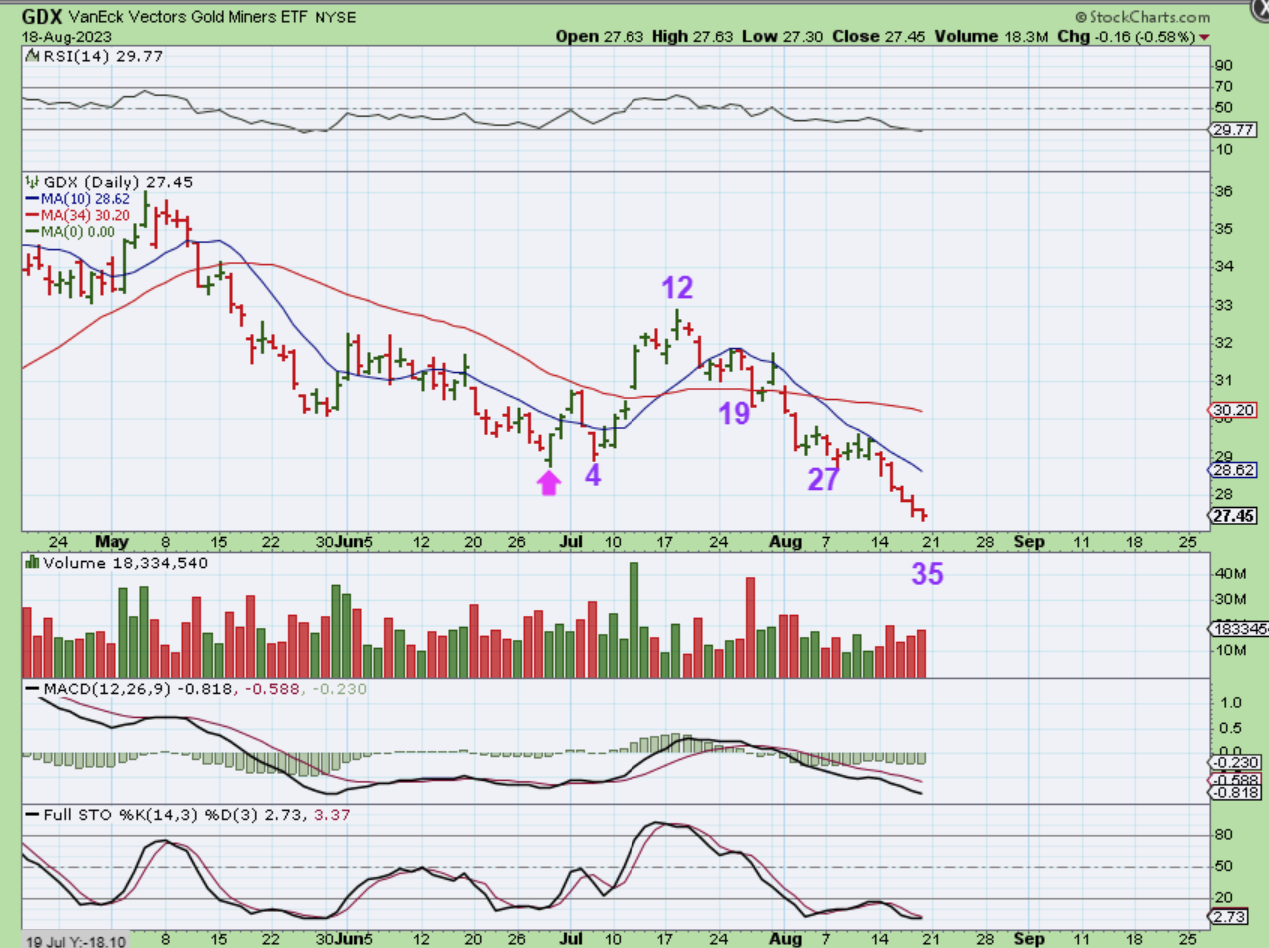Click the volume legend square icon
Image resolution: width=1269 pixels, height=948 pixels.
[x=33, y=563]
